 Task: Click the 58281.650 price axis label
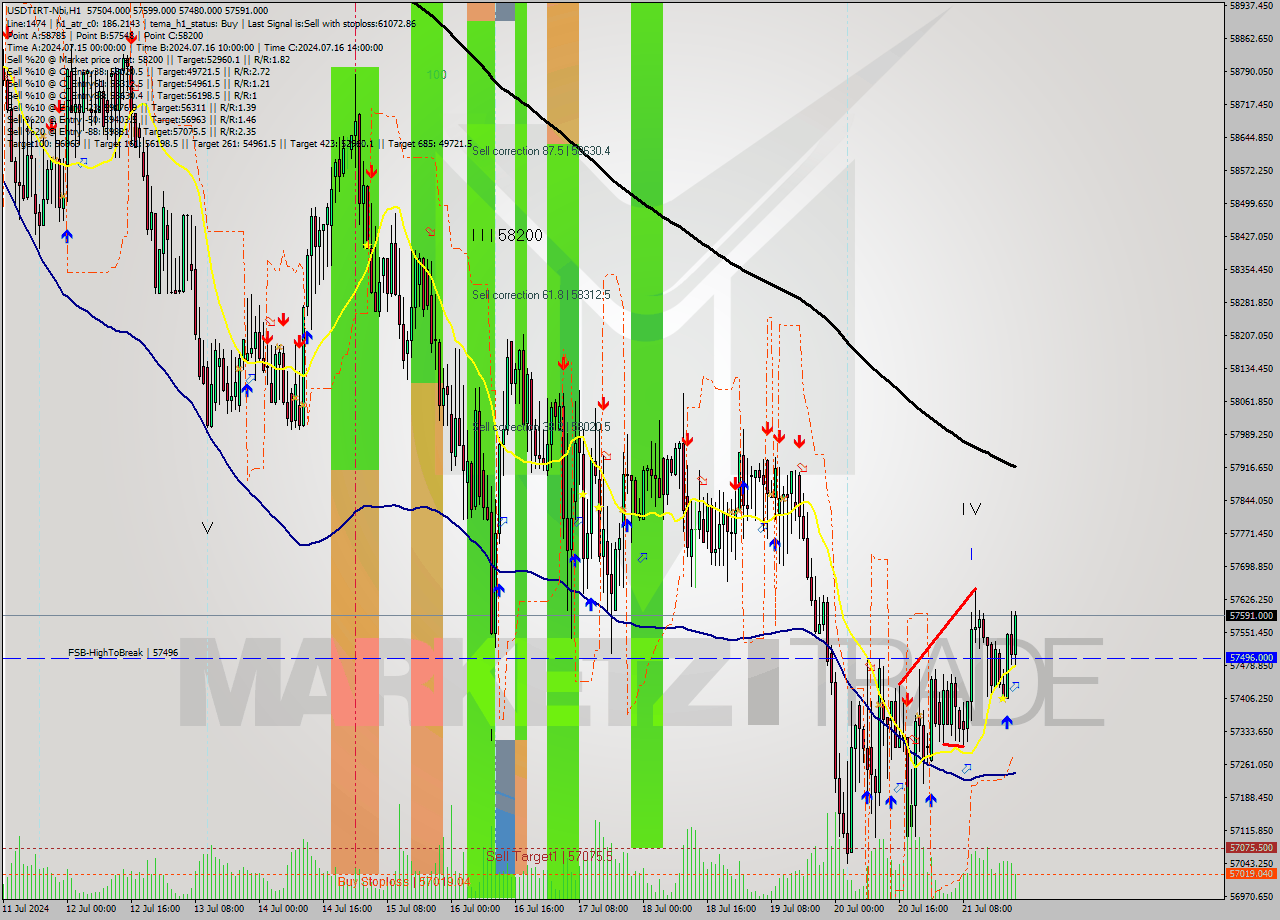click(1253, 302)
